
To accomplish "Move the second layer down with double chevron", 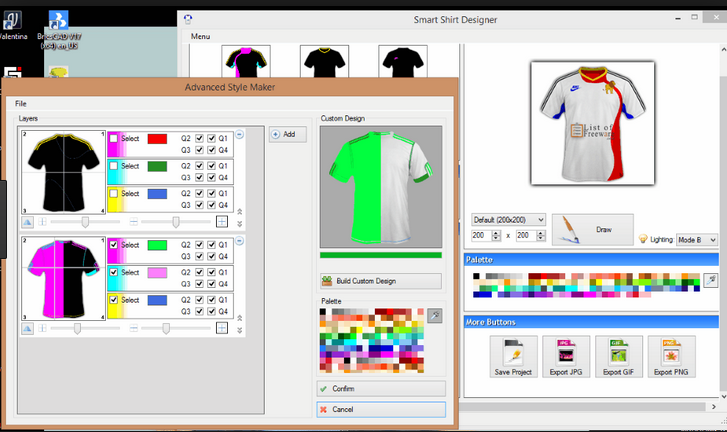I will click(240, 330).
